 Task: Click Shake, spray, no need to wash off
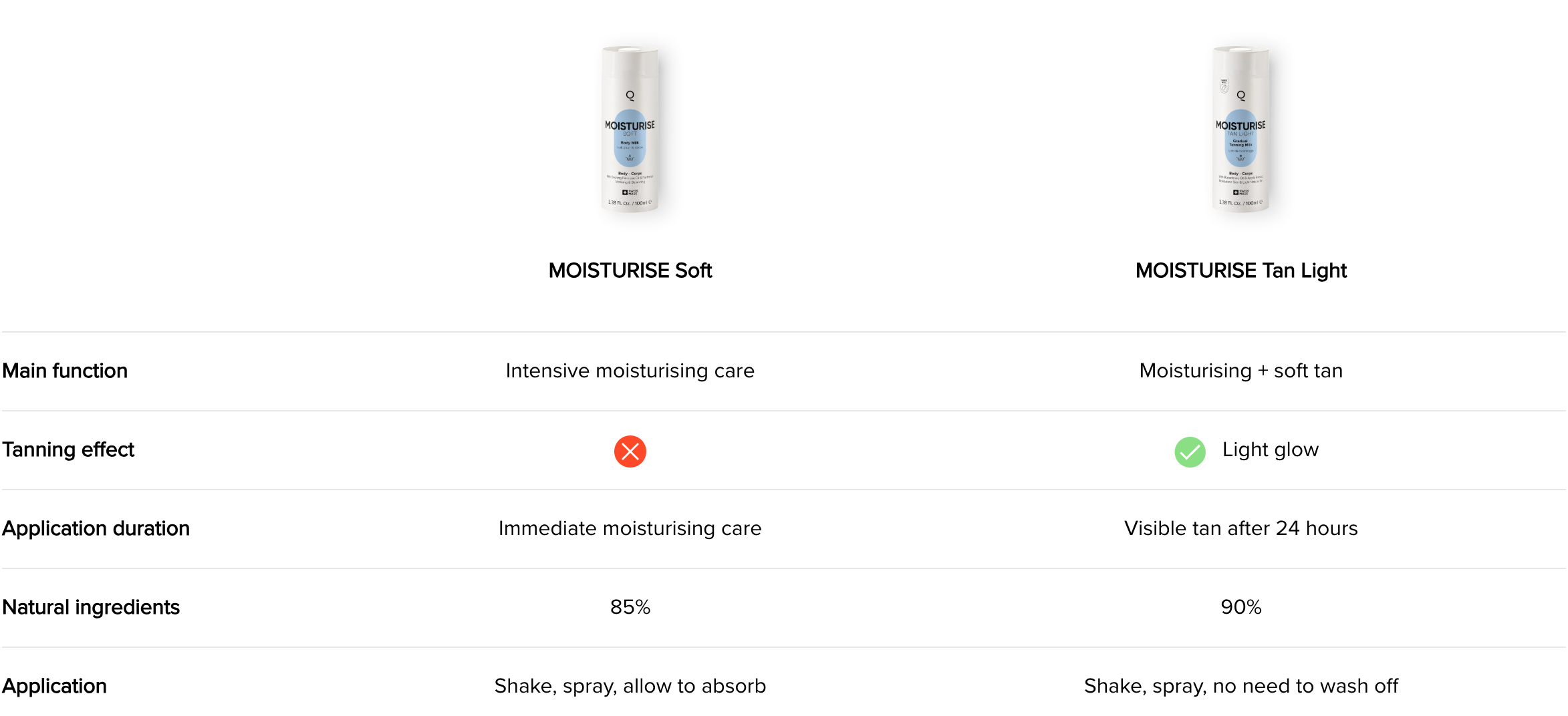pyautogui.click(x=1240, y=686)
